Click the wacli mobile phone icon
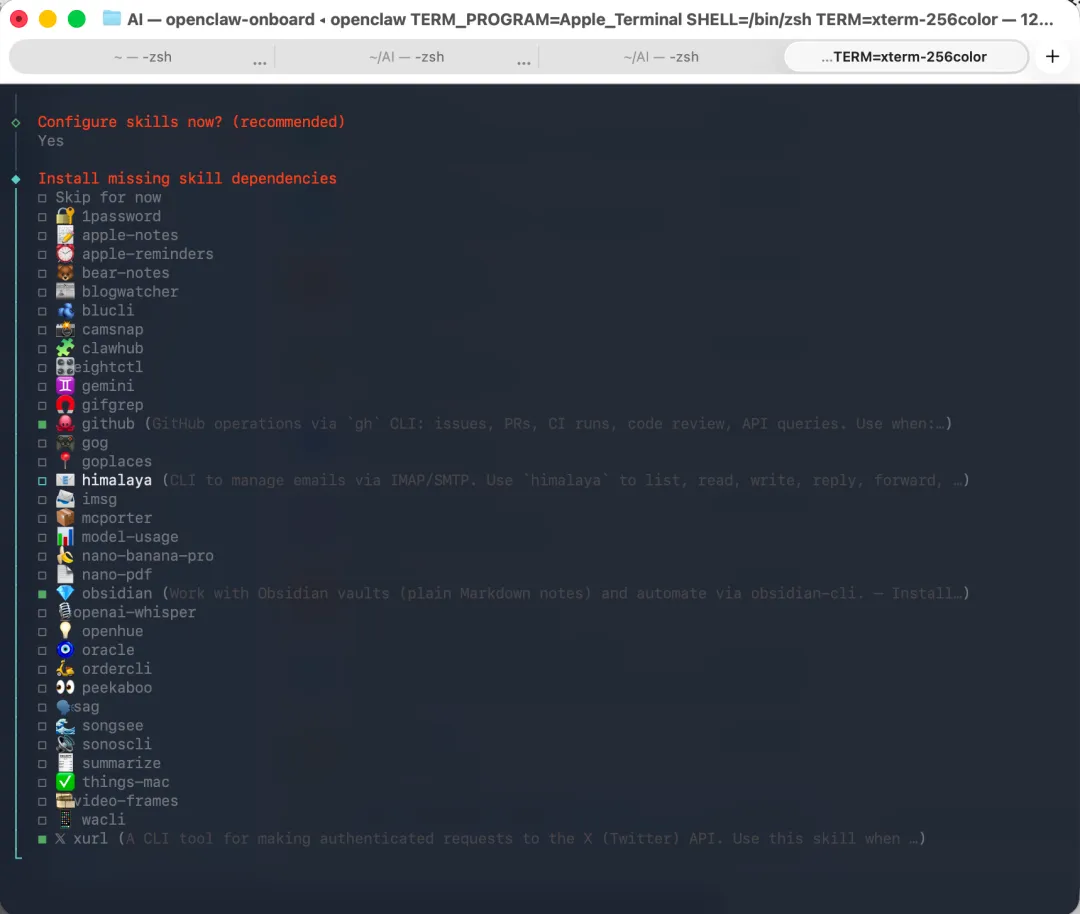1080x914 pixels. click(65, 820)
